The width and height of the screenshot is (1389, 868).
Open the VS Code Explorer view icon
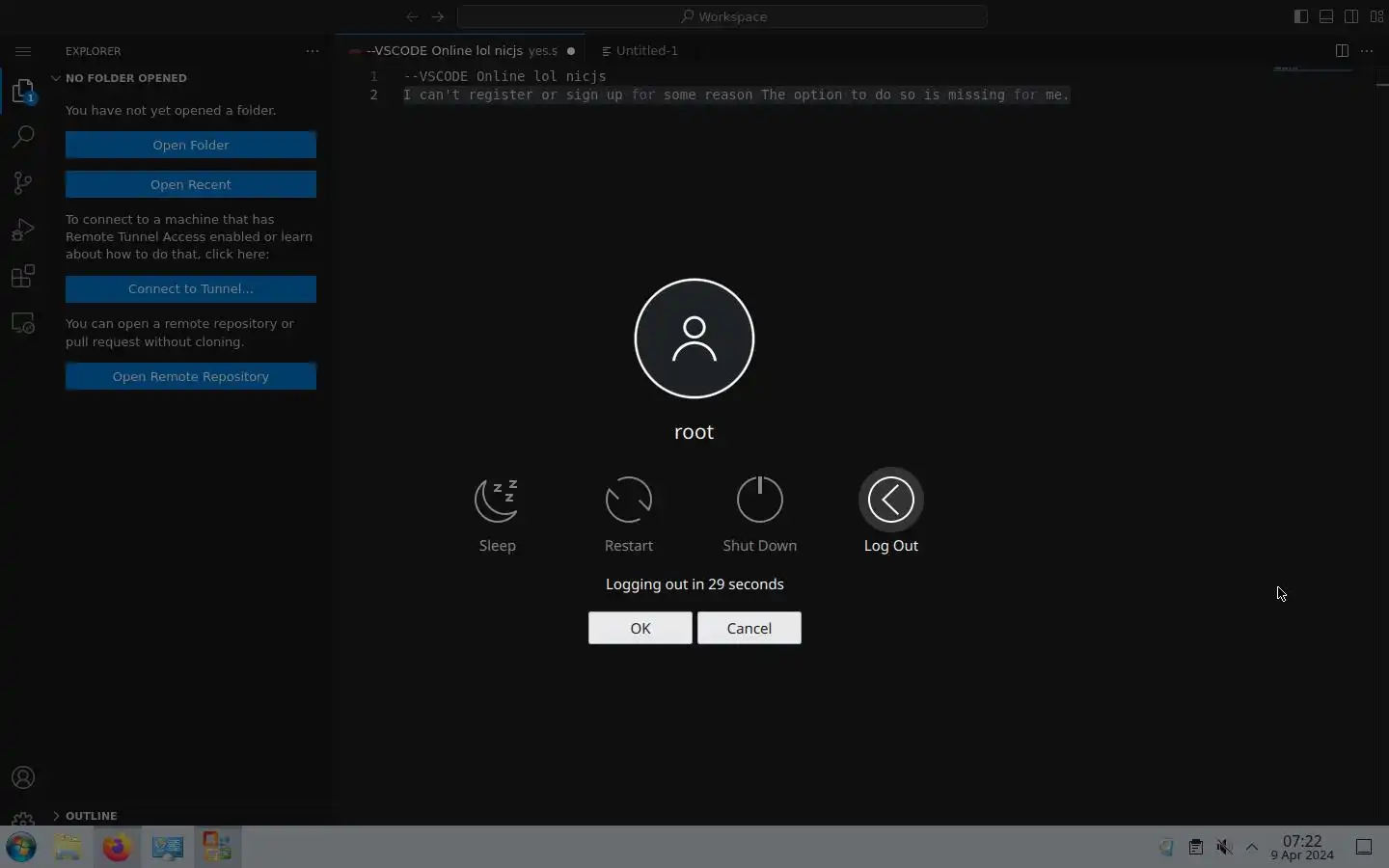[23, 92]
